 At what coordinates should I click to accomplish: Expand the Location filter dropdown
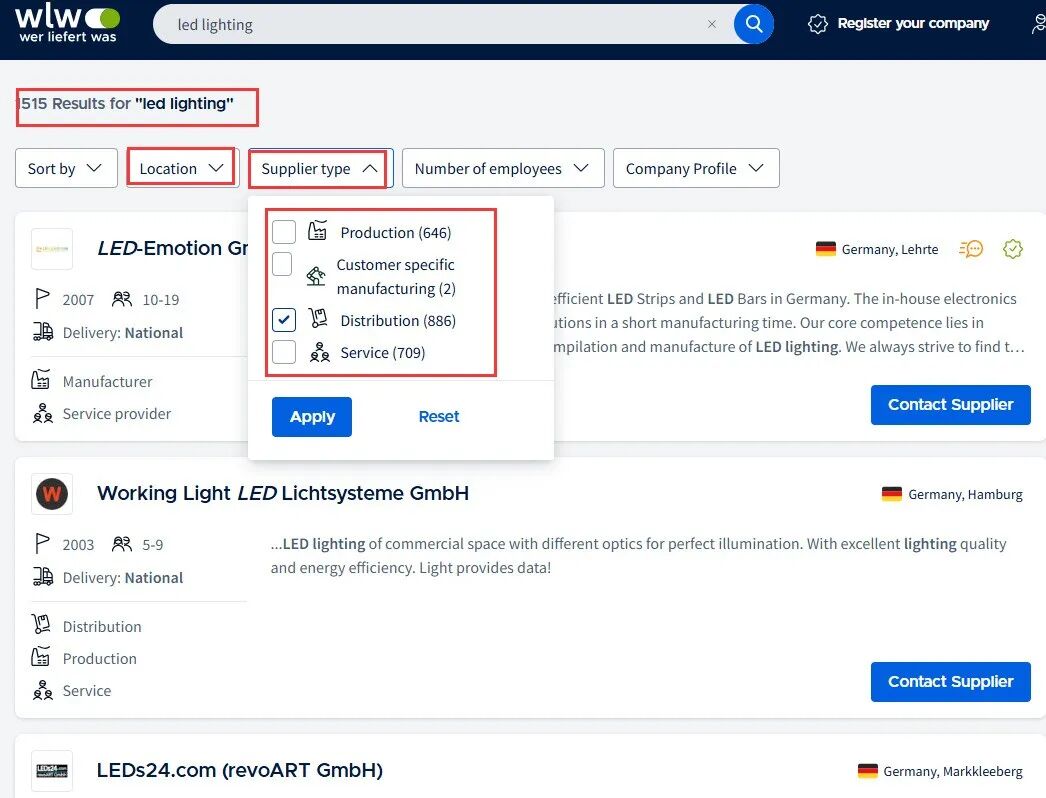pyautogui.click(x=181, y=169)
